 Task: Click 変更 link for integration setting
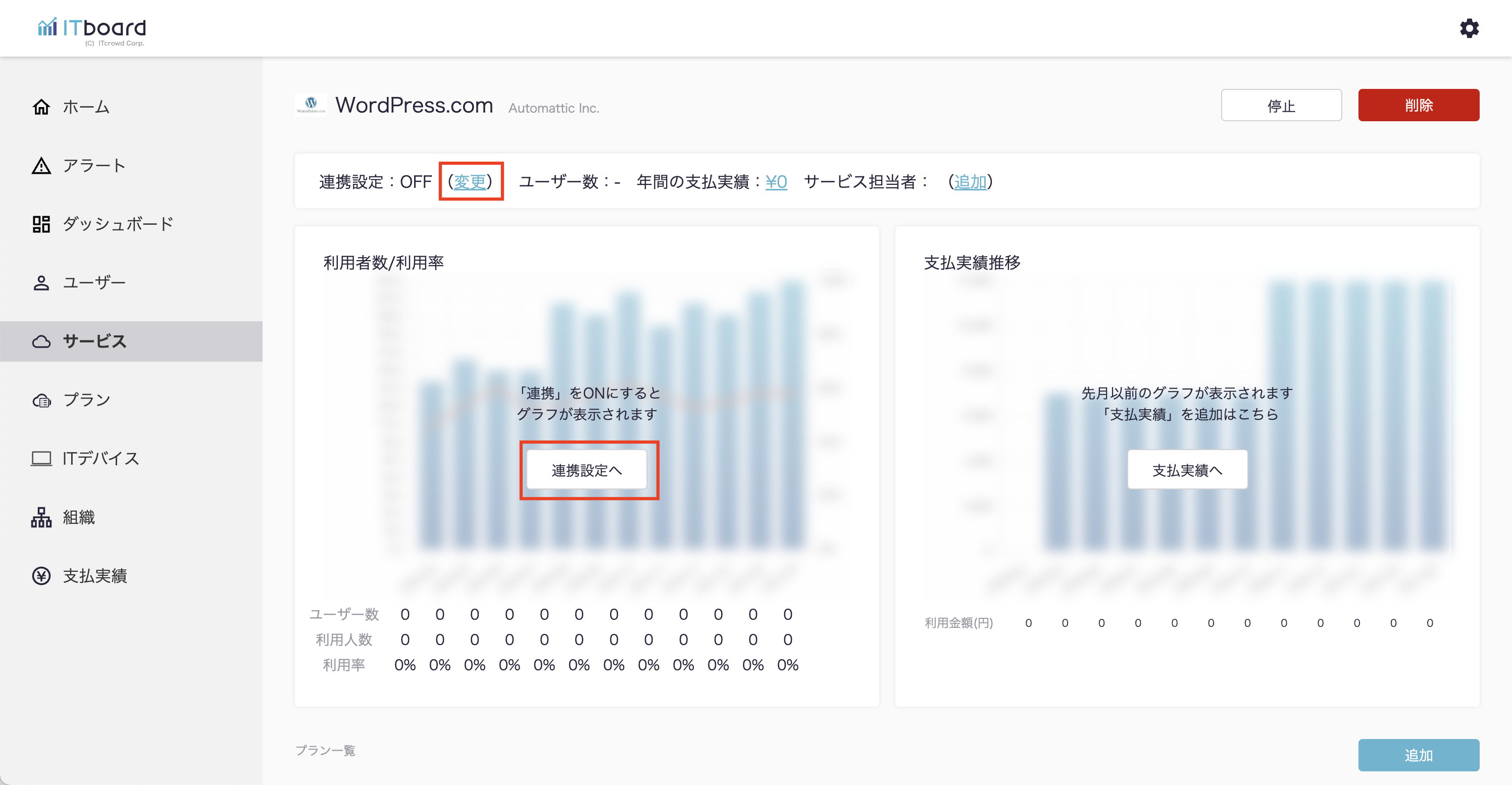point(470,181)
